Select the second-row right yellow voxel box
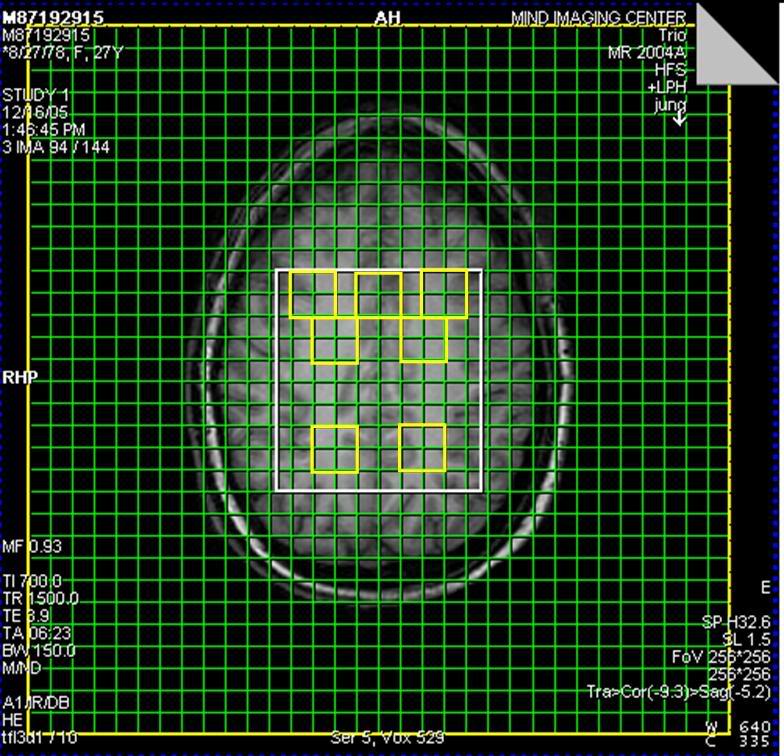 [x=423, y=340]
